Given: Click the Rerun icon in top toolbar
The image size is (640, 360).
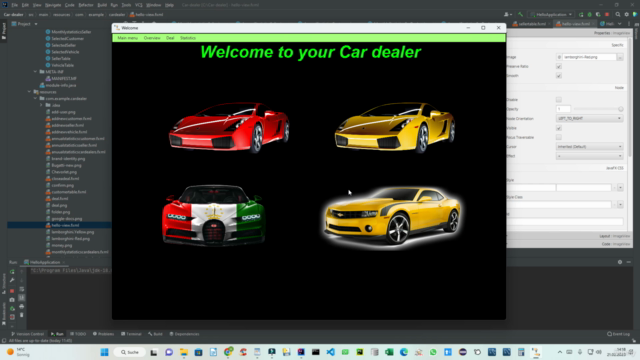Looking at the screenshot, I should pos(581,14).
